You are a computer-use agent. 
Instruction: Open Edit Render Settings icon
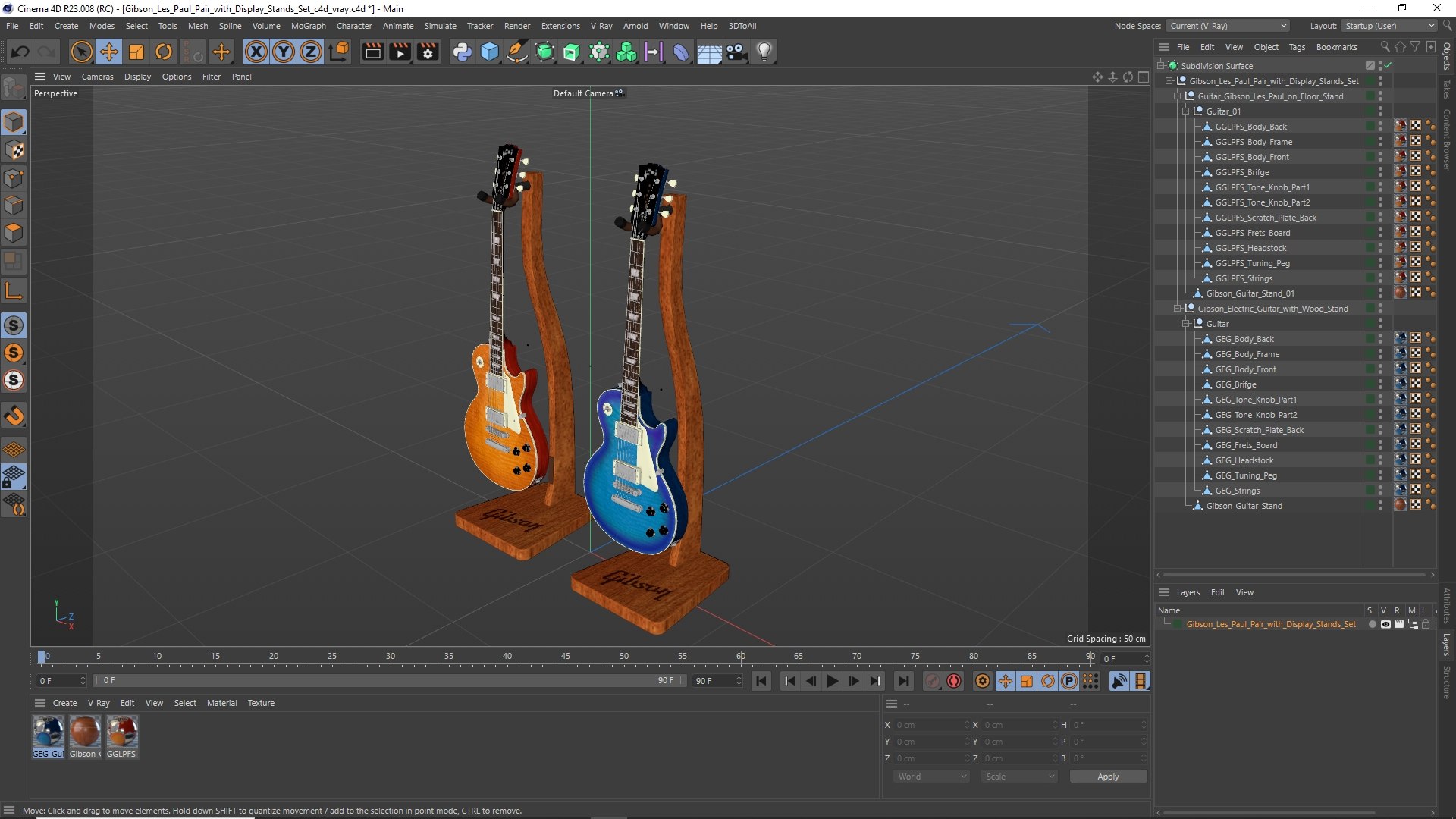tap(428, 52)
